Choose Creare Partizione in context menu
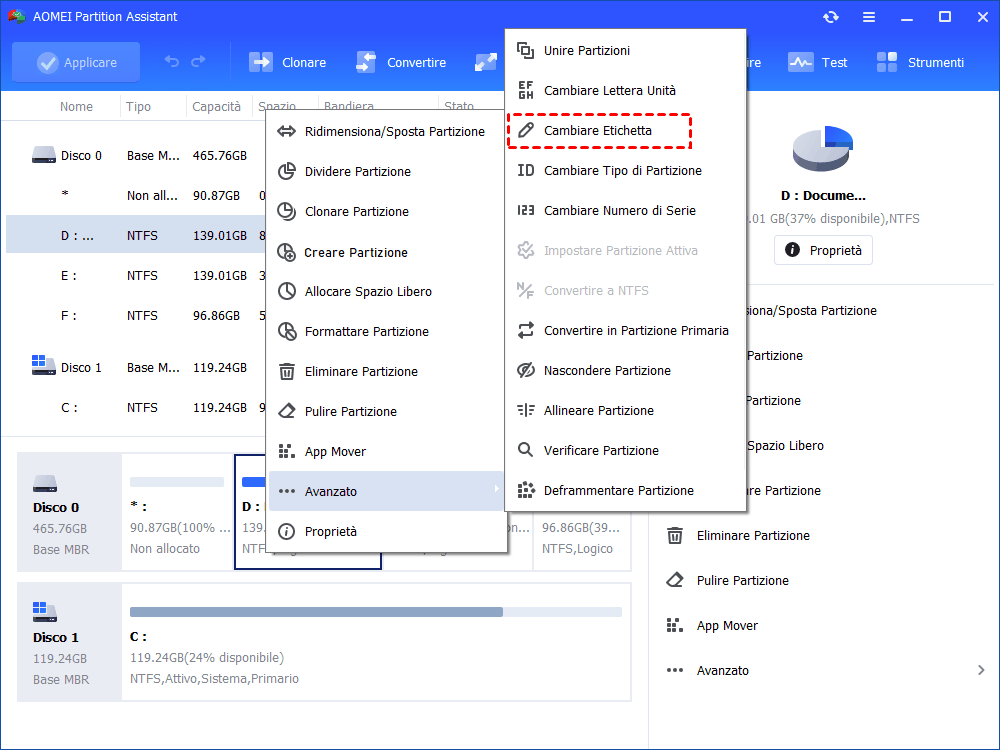Viewport: 1000px width, 750px height. [x=385, y=253]
